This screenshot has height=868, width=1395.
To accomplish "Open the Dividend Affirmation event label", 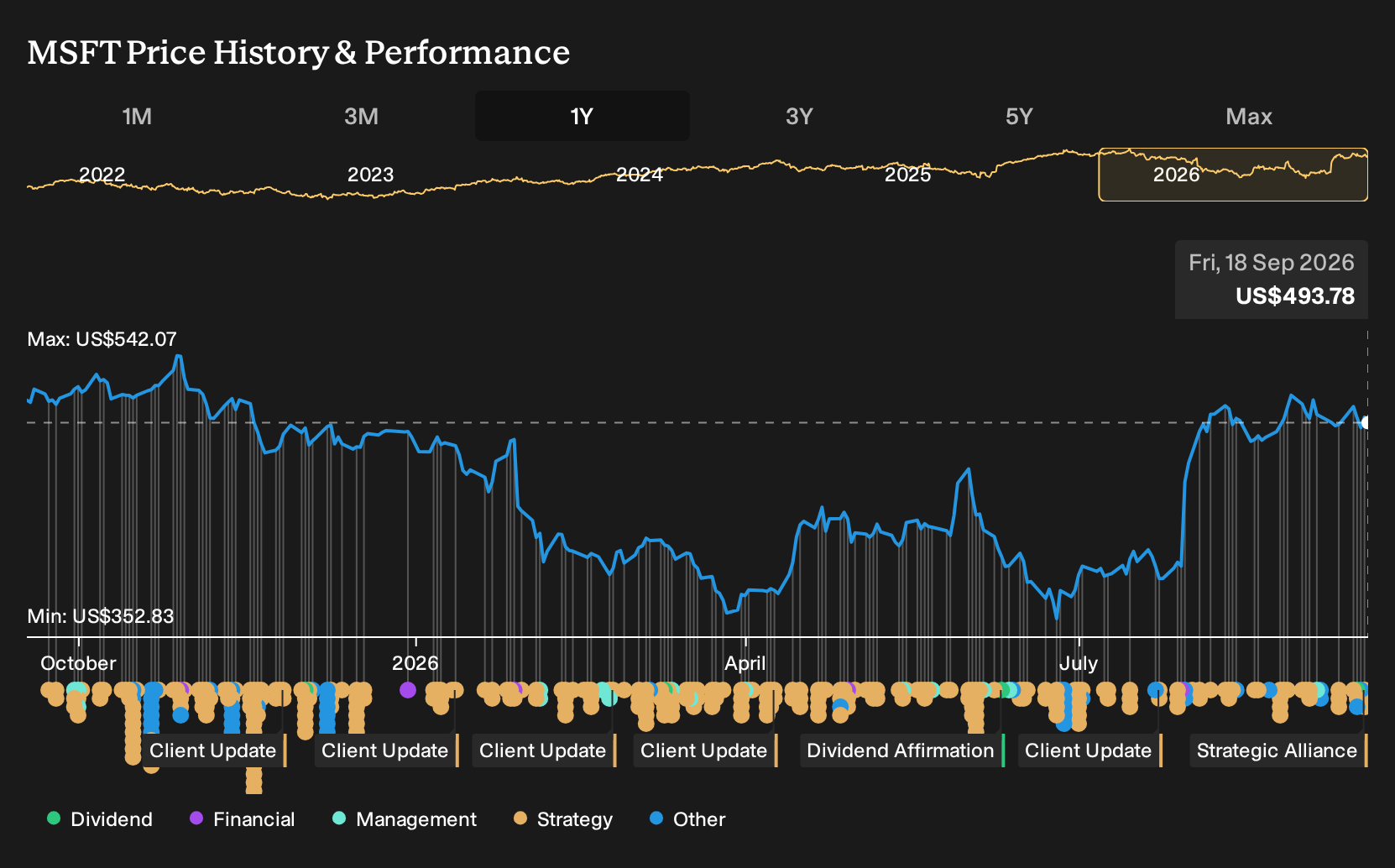I will click(901, 750).
